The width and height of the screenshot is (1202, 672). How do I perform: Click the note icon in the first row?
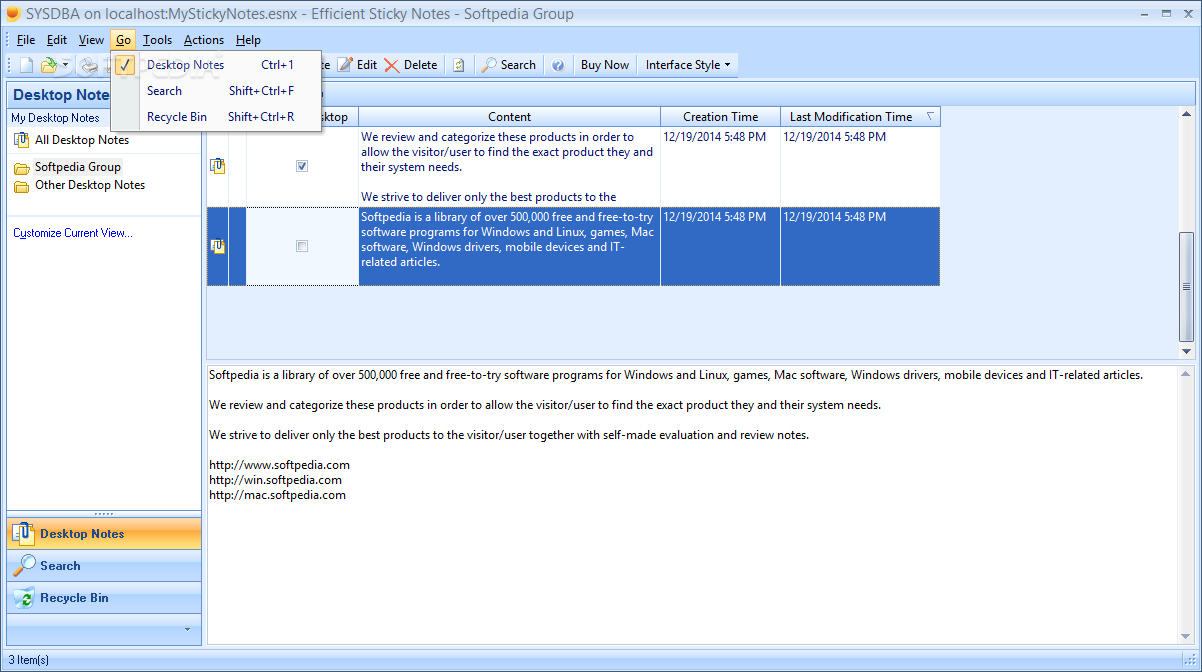click(x=217, y=166)
